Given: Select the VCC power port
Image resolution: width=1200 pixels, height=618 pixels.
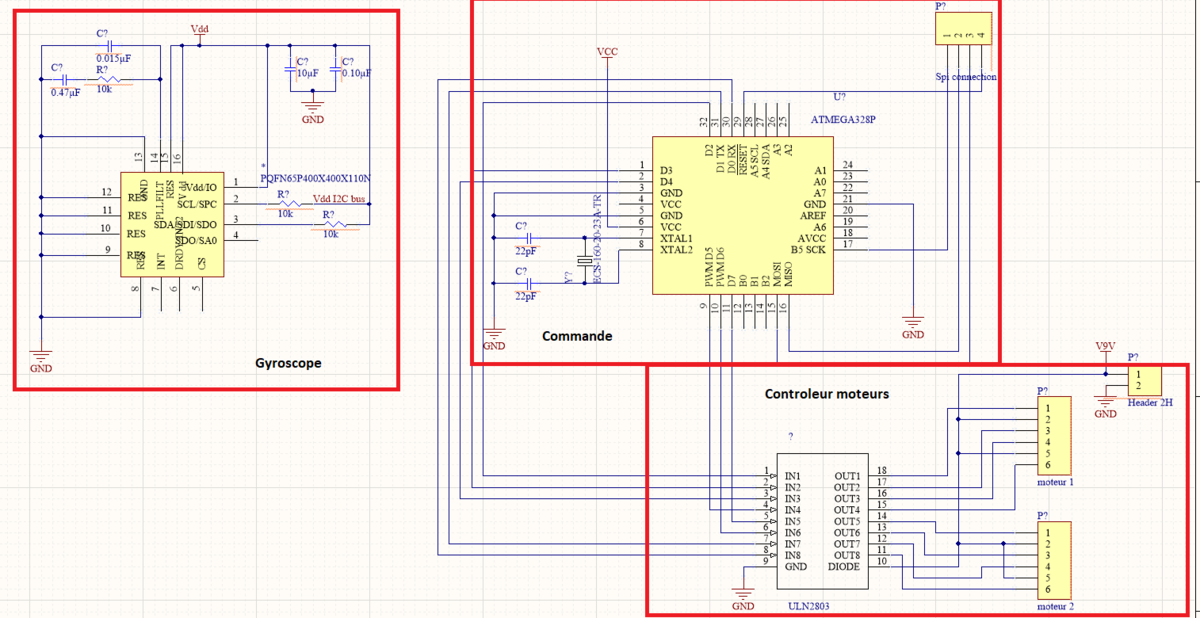Looking at the screenshot, I should pos(607,51).
